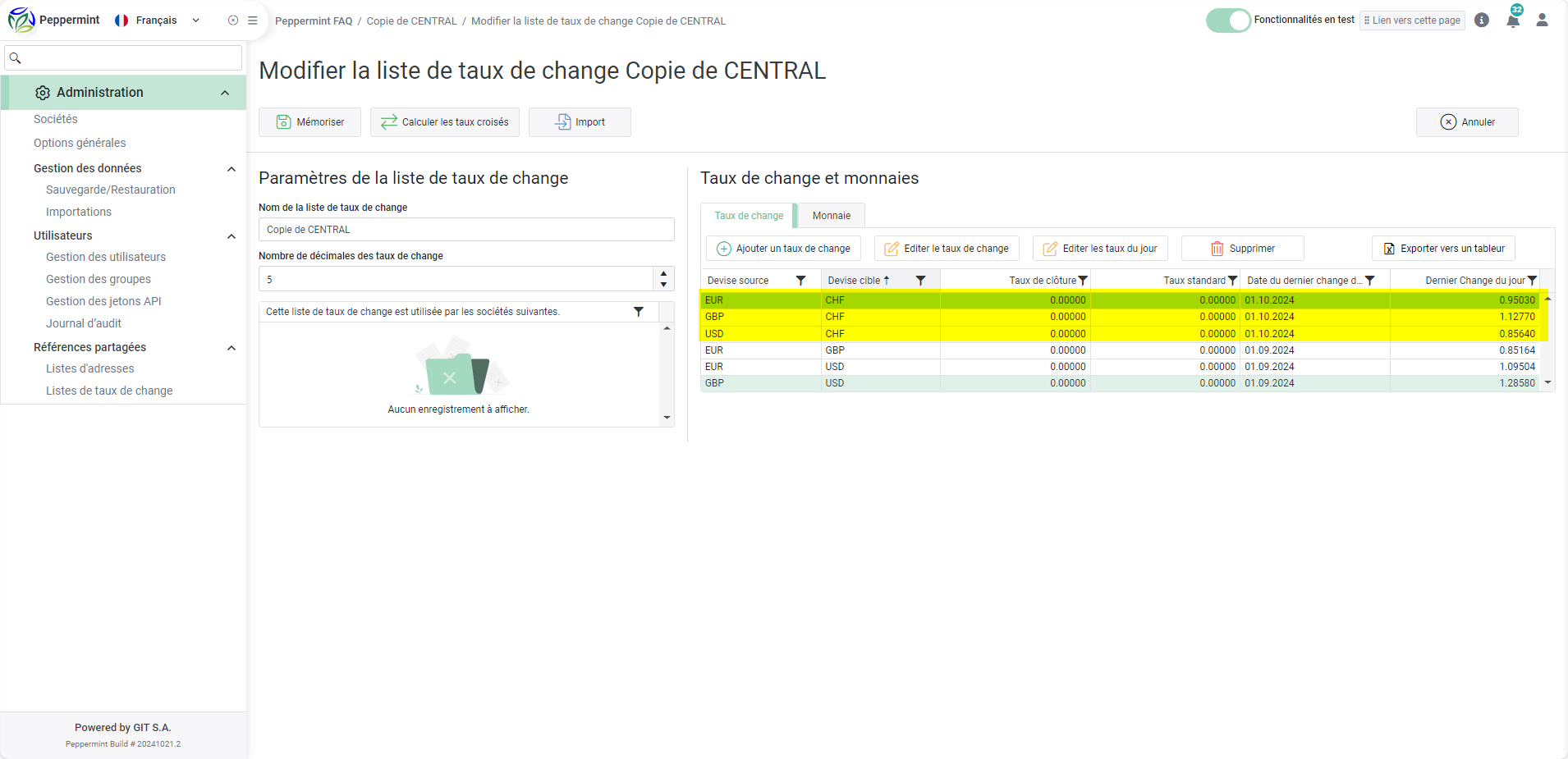Open Options générales in sidebar
The width and height of the screenshot is (1568, 759).
click(x=80, y=143)
